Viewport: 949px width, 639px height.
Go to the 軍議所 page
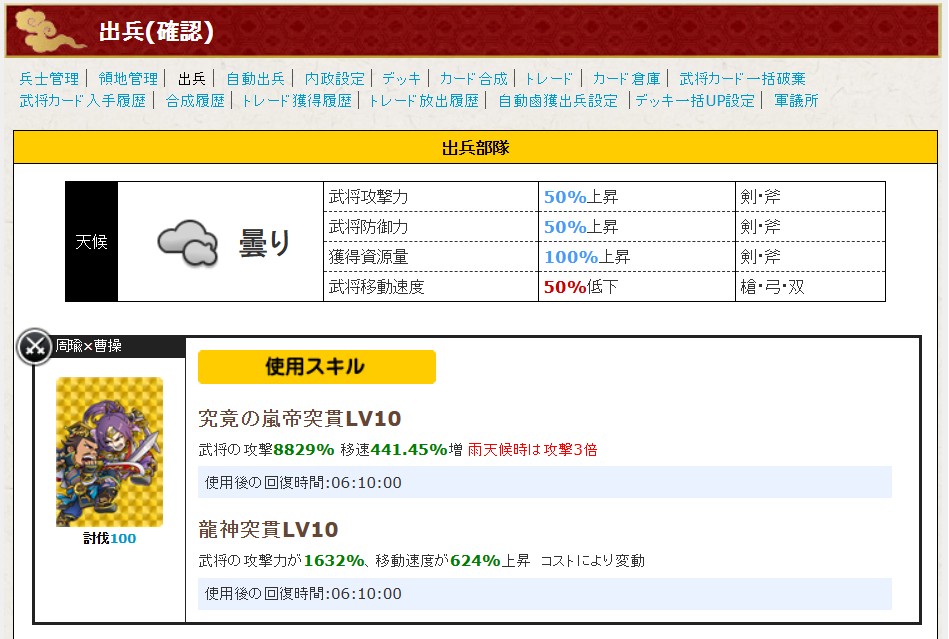(x=796, y=101)
